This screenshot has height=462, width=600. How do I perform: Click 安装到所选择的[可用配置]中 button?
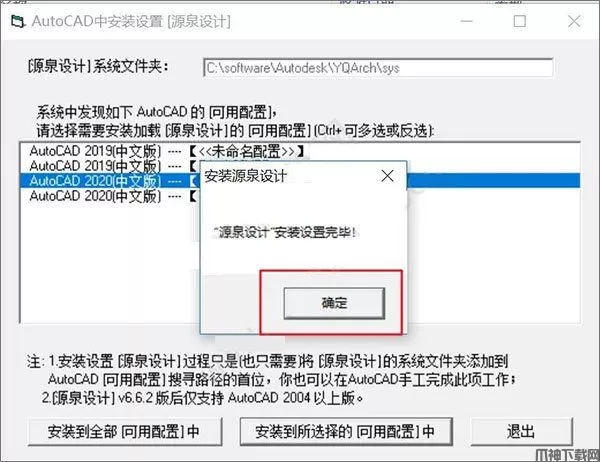pos(346,432)
